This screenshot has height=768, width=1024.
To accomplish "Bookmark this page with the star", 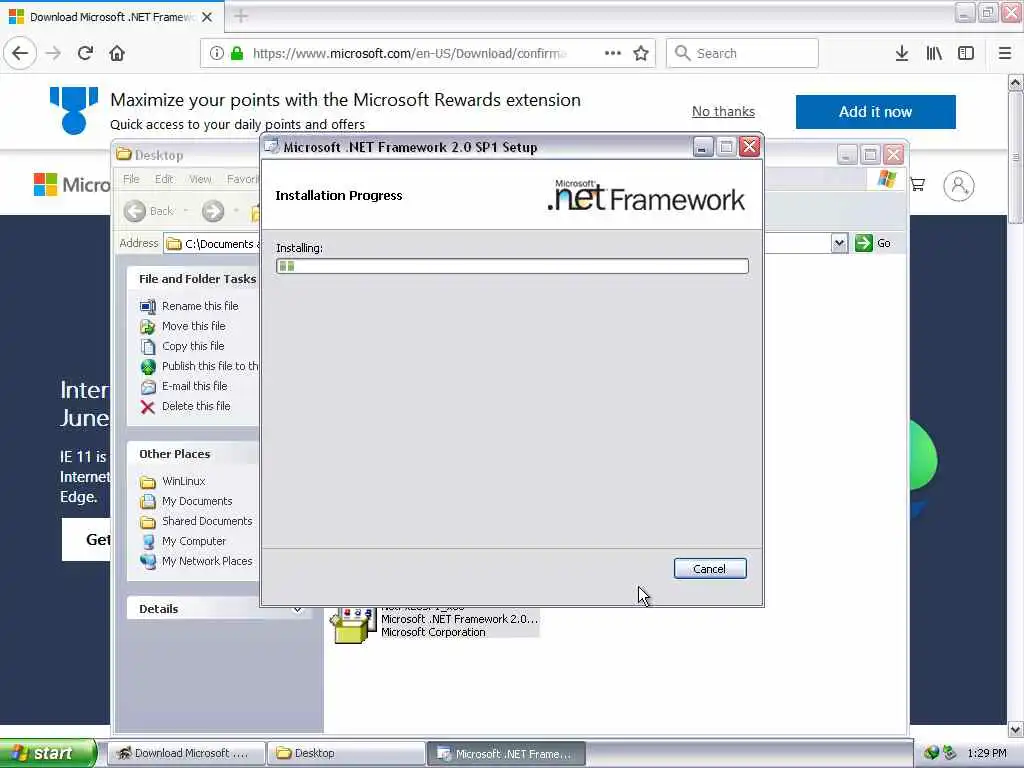I will click(x=641, y=53).
